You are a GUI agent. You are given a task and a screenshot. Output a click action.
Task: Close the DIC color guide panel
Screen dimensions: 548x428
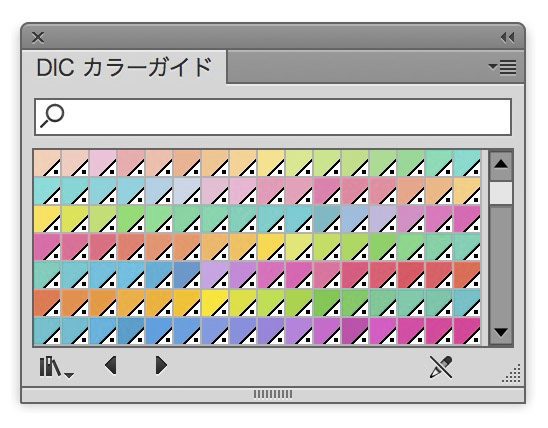[38, 37]
